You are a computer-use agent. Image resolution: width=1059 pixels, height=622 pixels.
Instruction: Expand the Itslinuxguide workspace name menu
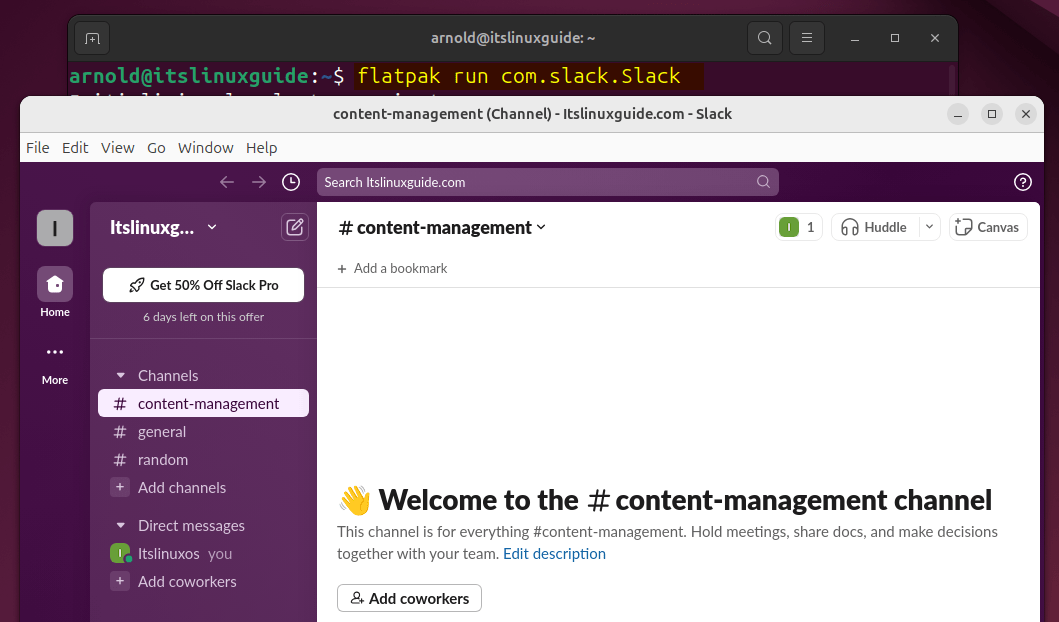pyautogui.click(x=164, y=227)
